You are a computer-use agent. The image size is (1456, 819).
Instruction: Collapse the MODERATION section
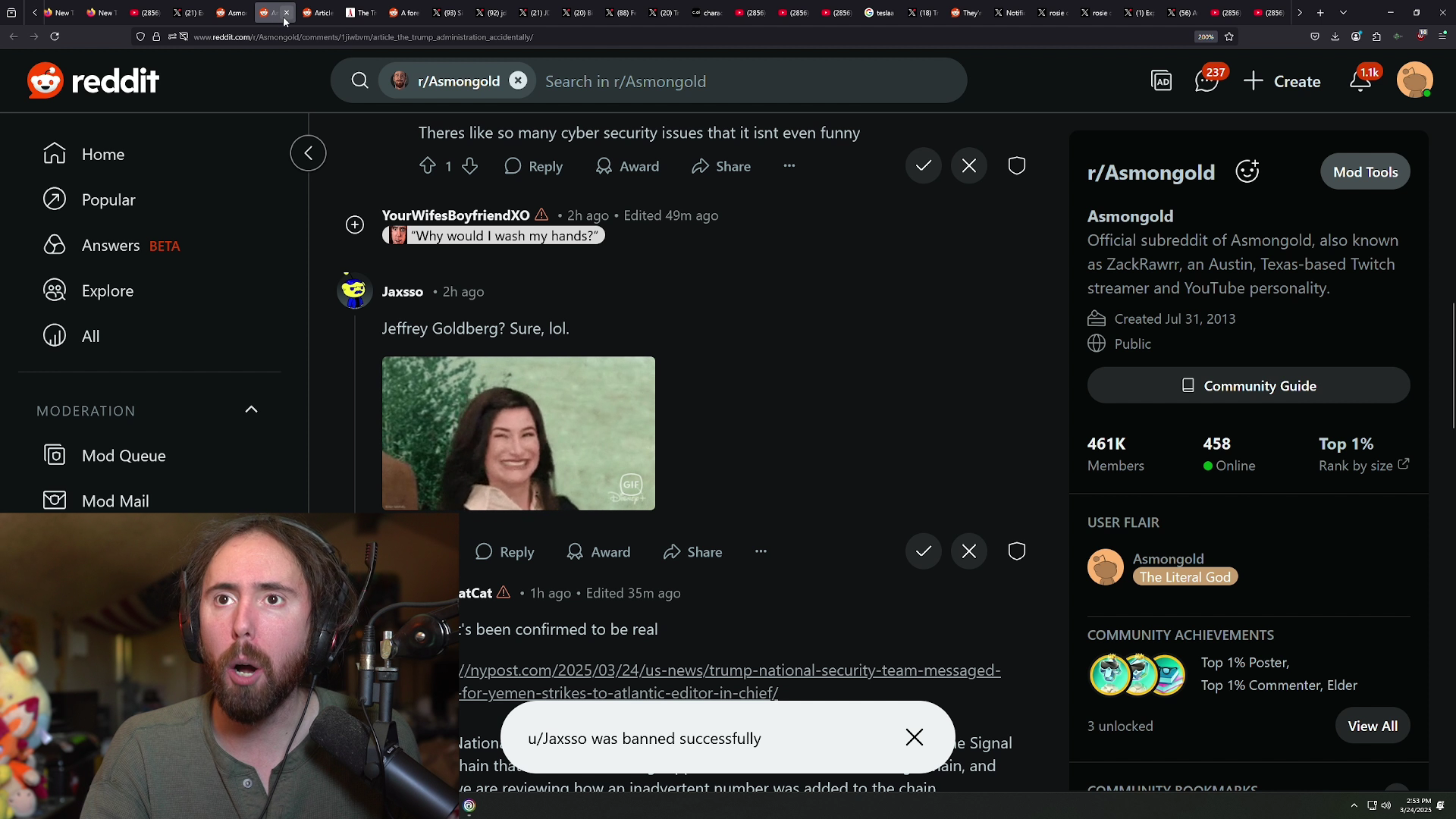pyautogui.click(x=251, y=409)
